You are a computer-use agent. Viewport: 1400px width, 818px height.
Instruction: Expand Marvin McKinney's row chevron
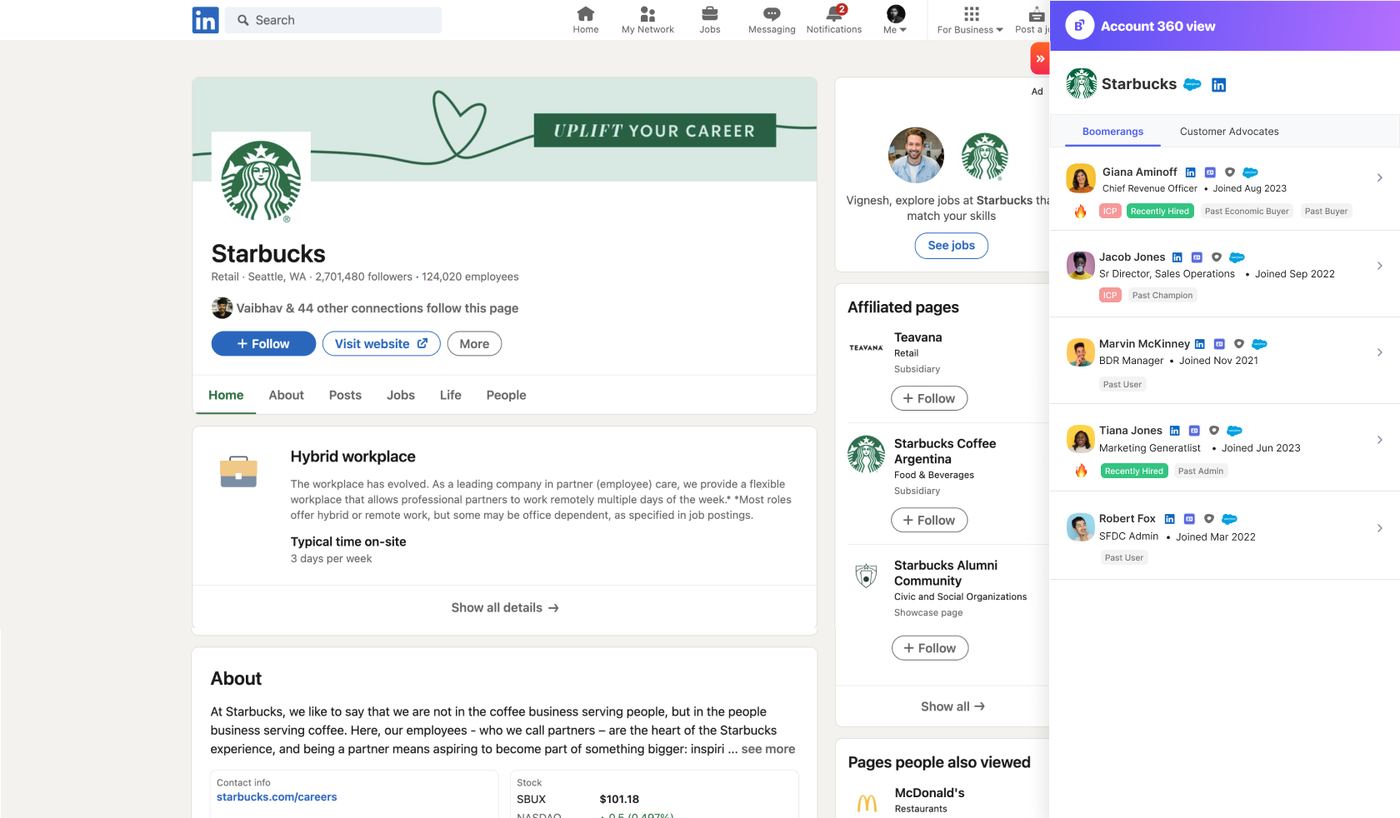point(1380,353)
